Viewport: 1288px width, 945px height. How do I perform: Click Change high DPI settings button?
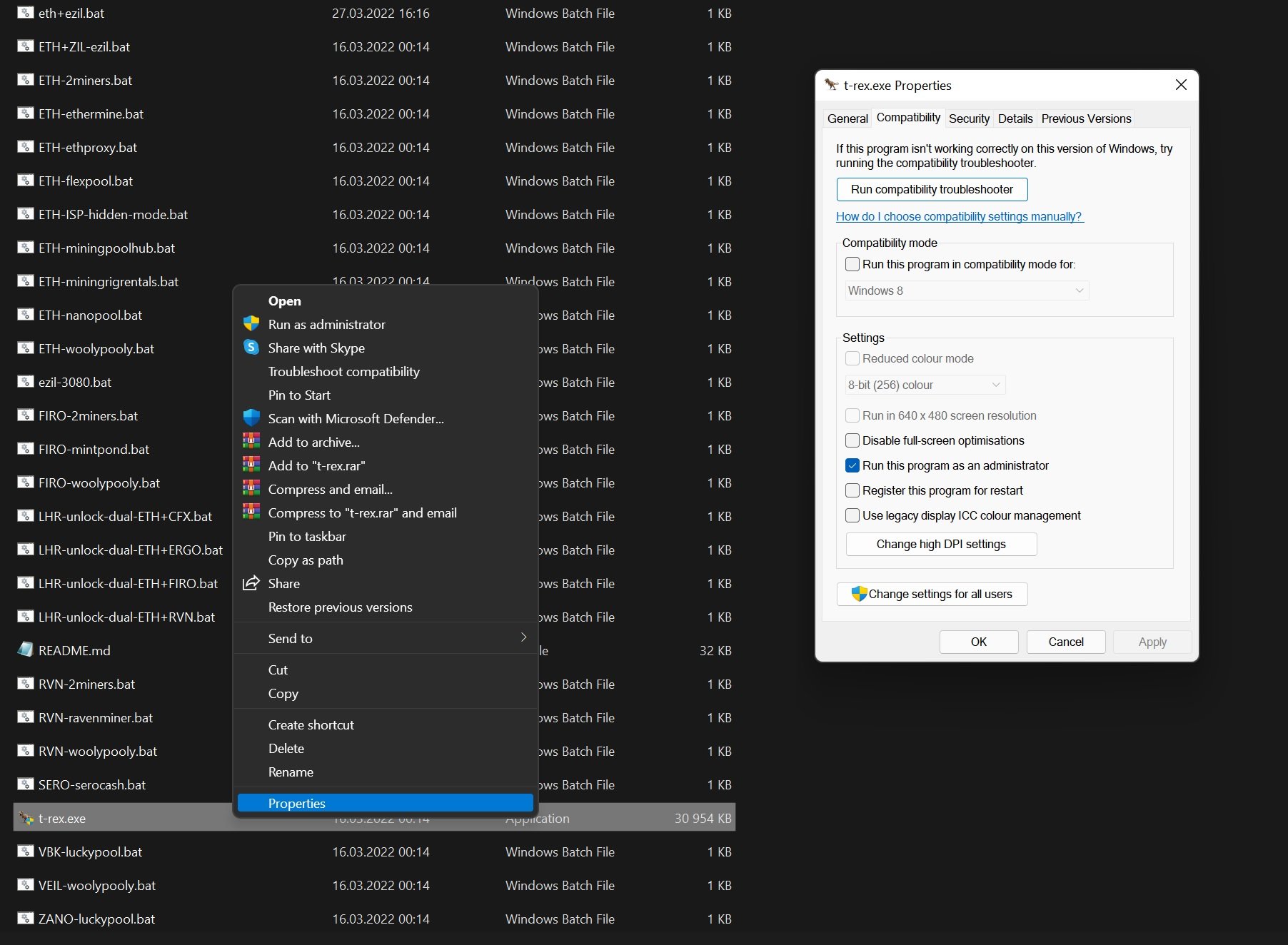(x=941, y=544)
